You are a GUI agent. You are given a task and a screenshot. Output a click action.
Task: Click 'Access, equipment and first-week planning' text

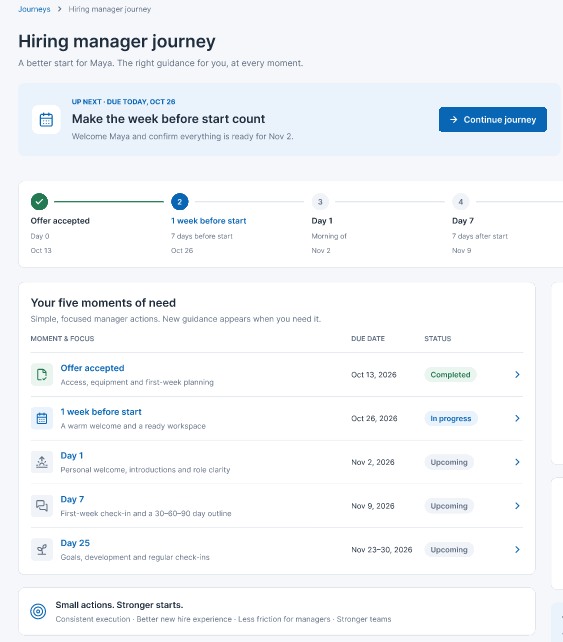pyautogui.click(x=137, y=382)
